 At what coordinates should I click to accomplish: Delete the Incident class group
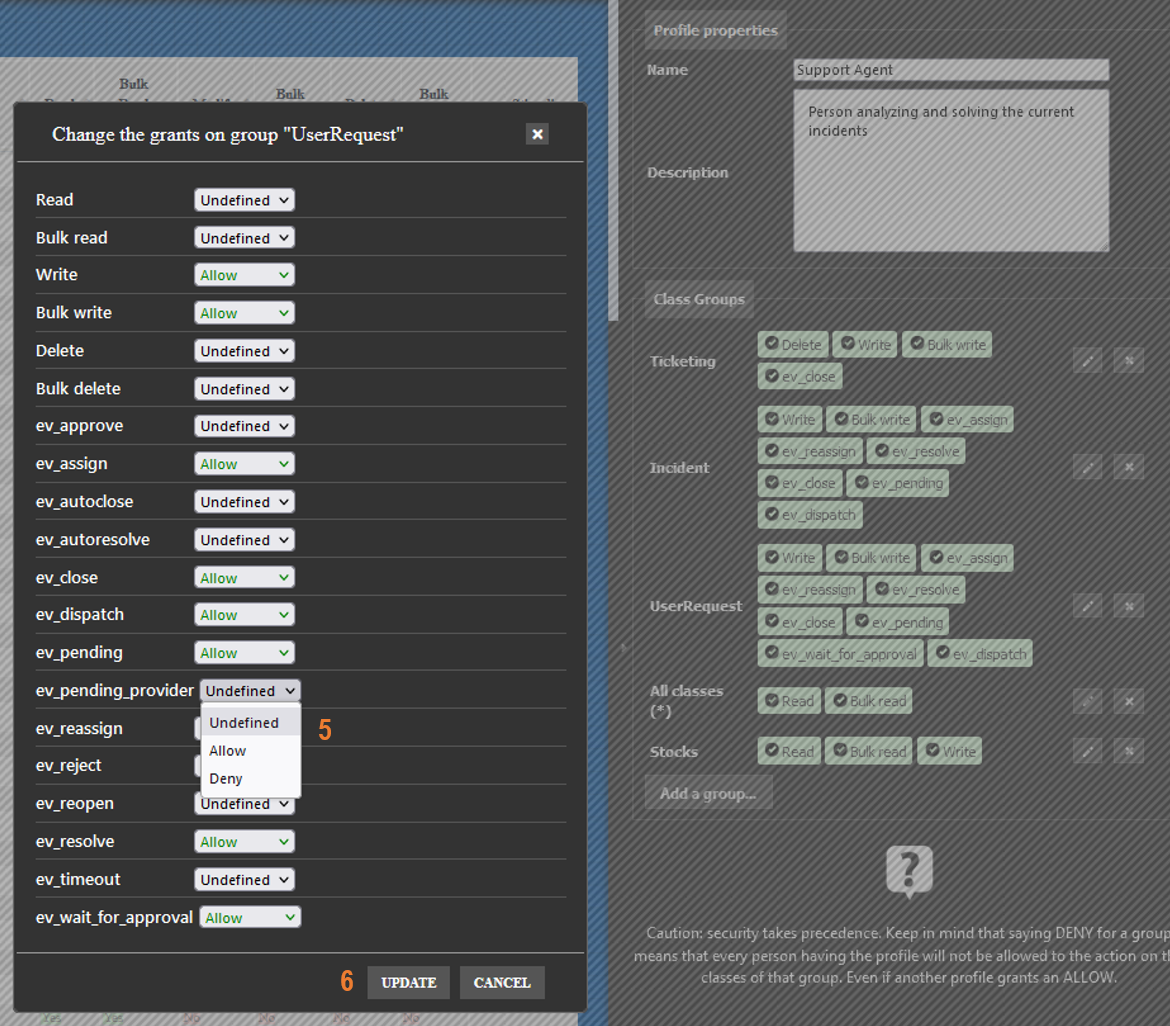pyautogui.click(x=1128, y=467)
